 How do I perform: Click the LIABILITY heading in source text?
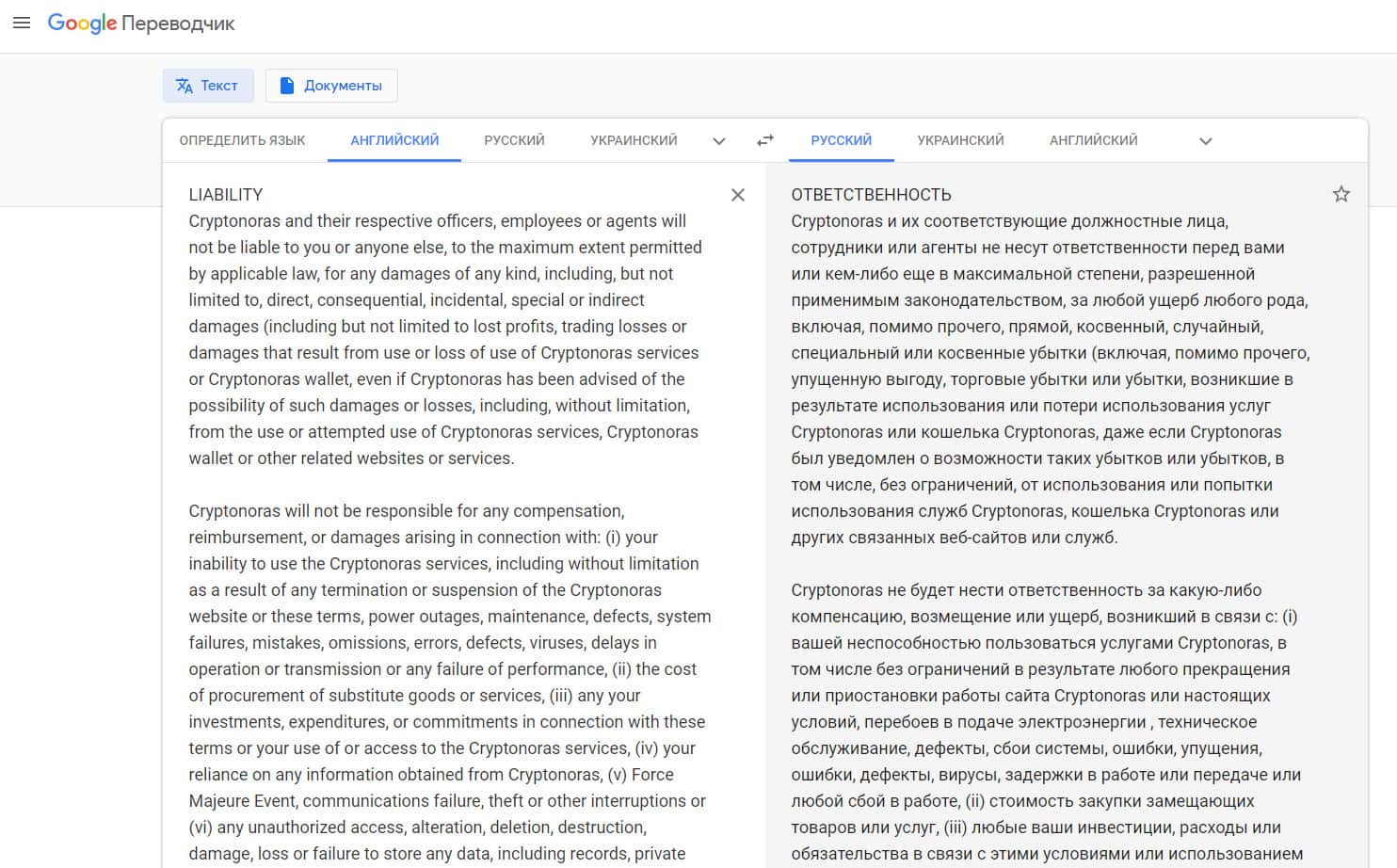pos(226,195)
